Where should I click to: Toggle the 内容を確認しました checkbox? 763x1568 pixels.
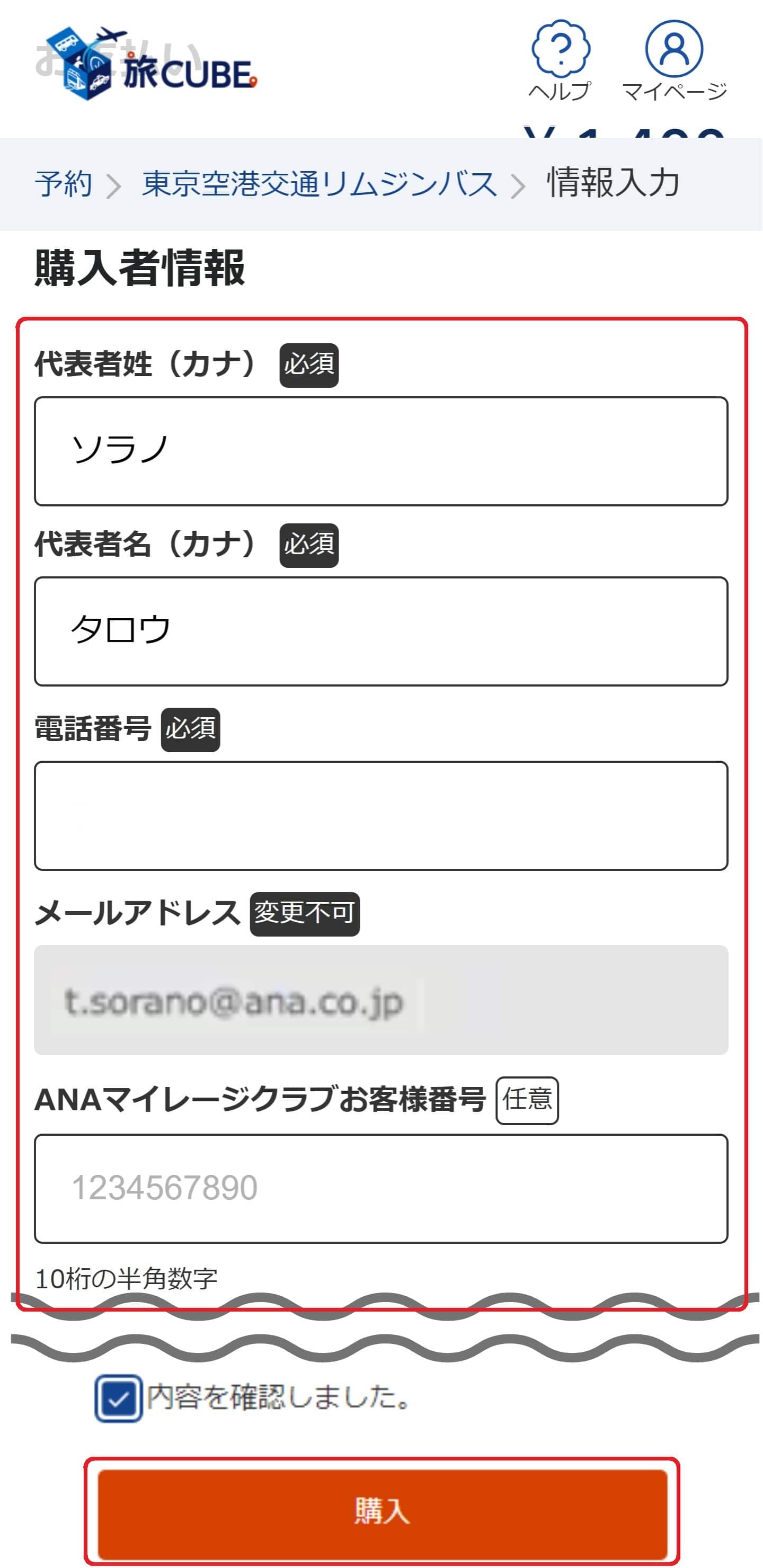[x=119, y=1398]
